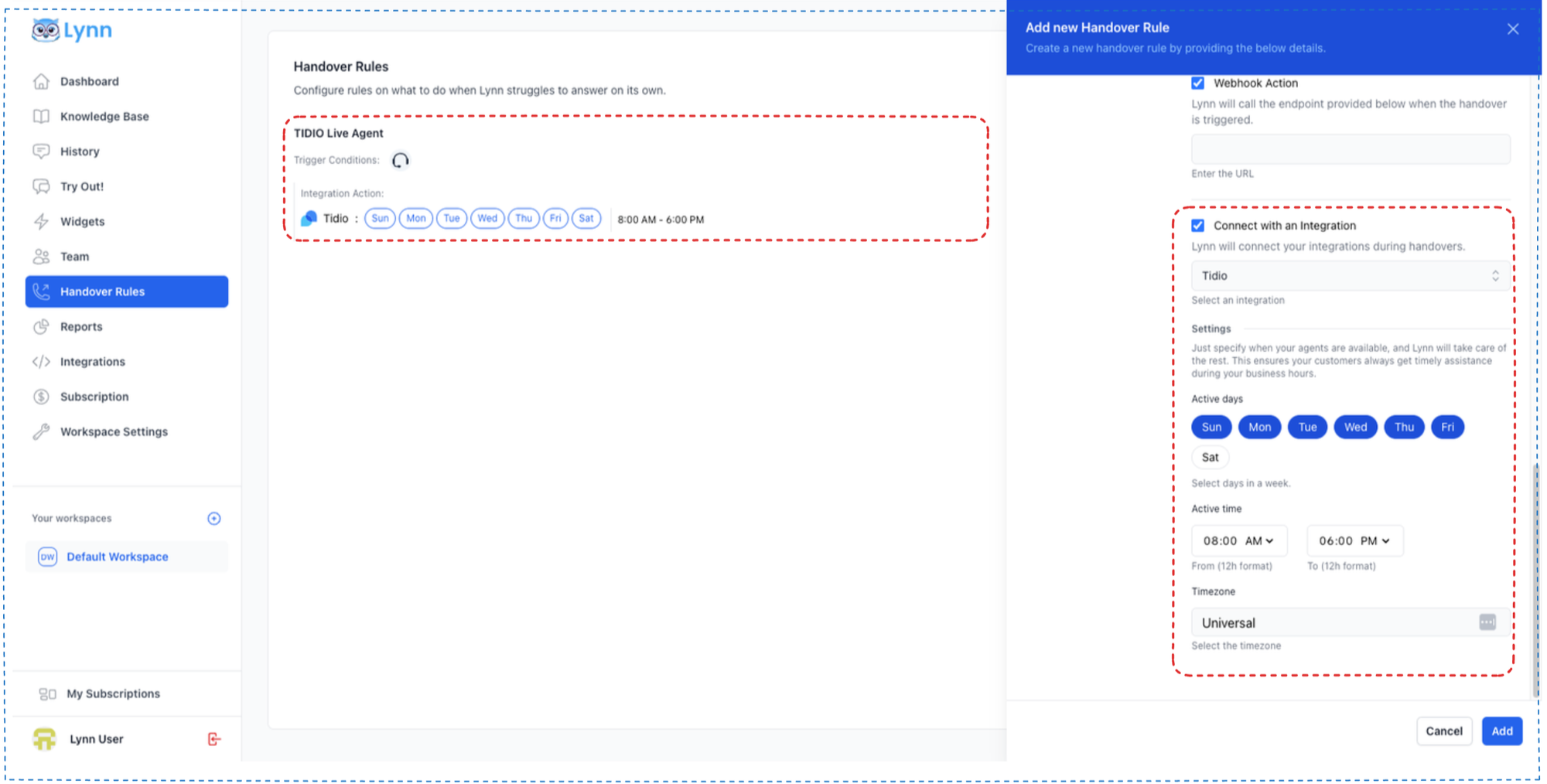Click the Lynn User avatar

click(45, 738)
